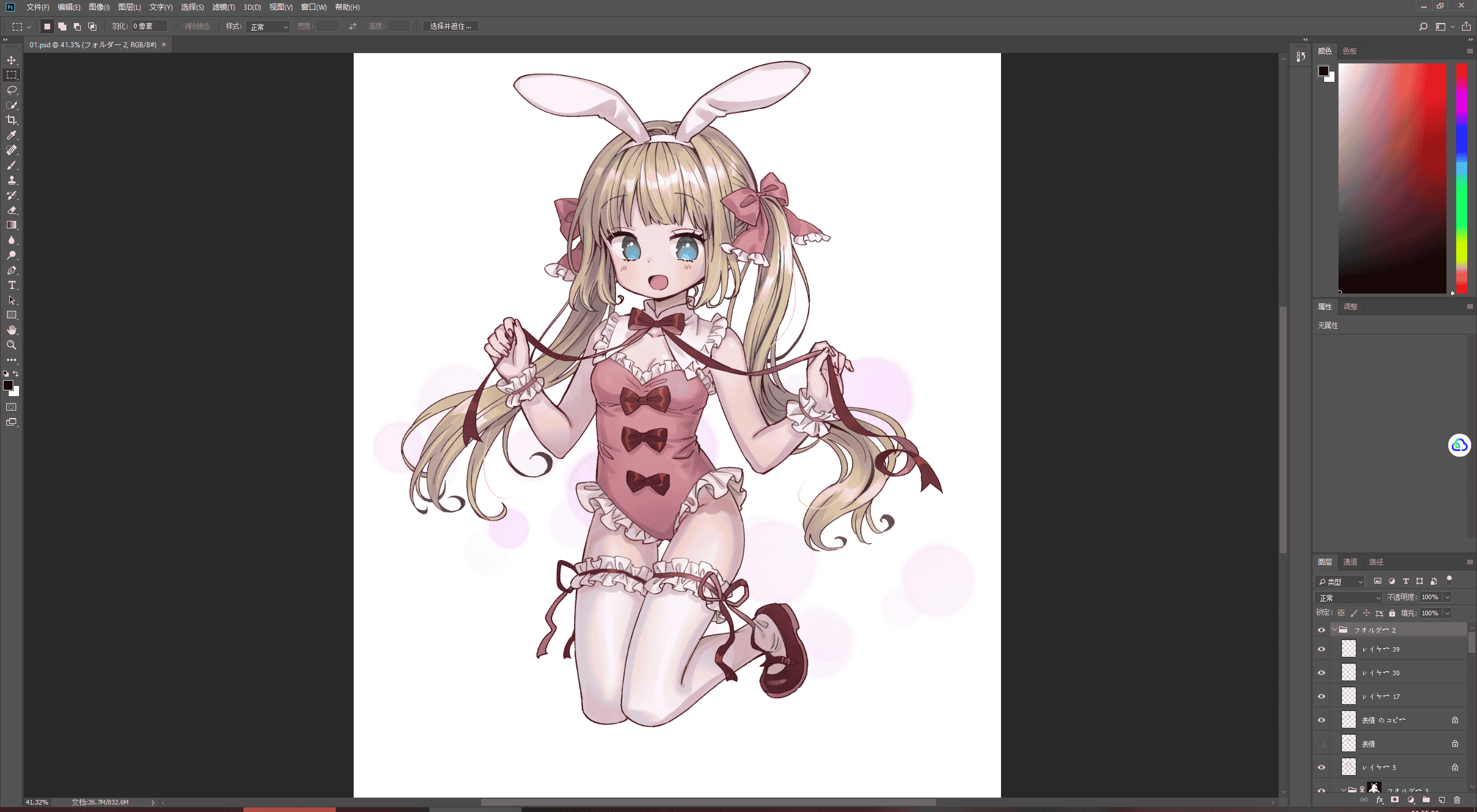Toggle Quick Mask mode icon
This screenshot has height=812, width=1477.
tap(12, 407)
